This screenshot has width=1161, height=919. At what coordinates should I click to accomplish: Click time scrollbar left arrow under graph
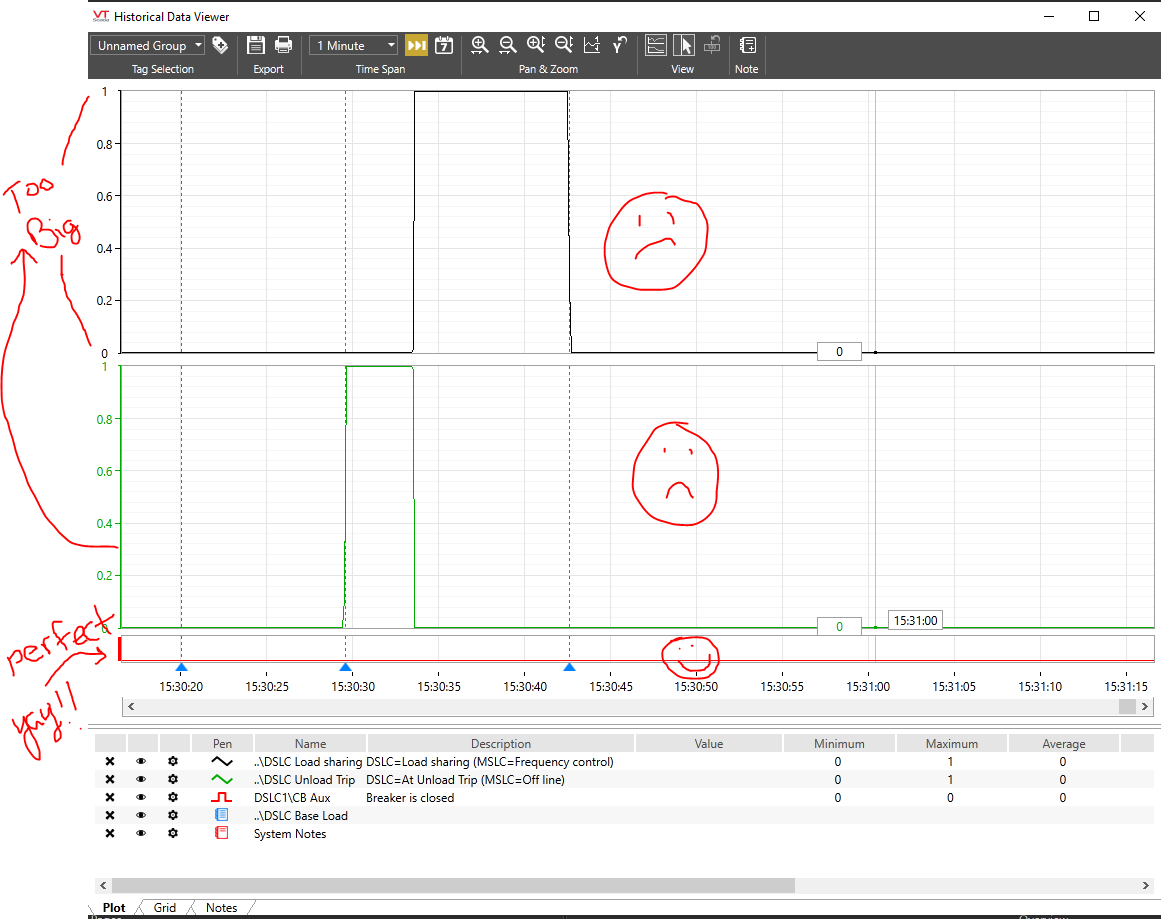pos(131,706)
